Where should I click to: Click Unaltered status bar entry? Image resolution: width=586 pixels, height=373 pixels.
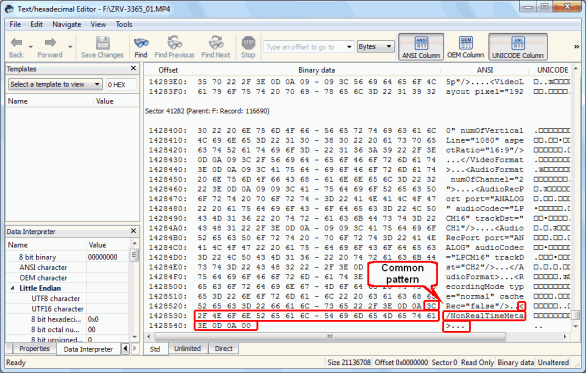click(553, 362)
